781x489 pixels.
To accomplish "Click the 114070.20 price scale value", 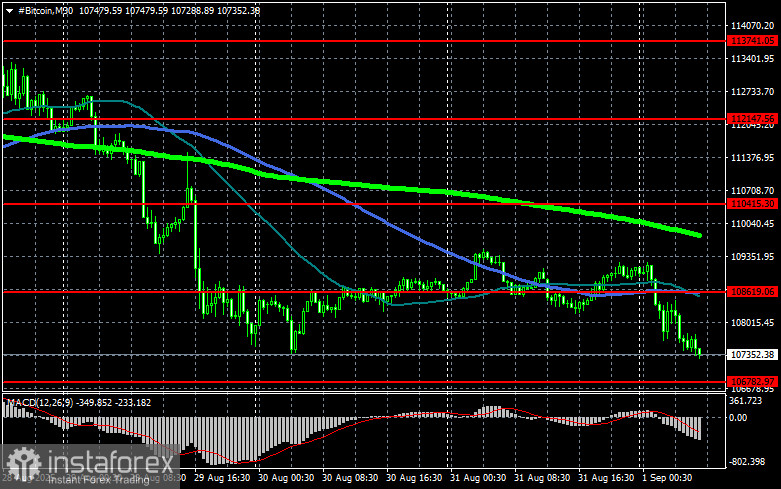I will pyautogui.click(x=752, y=26).
